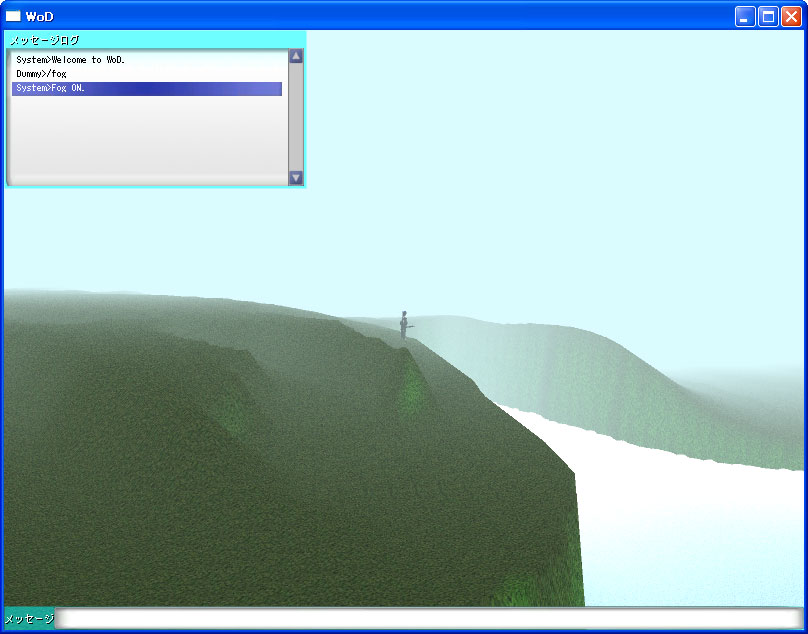Click the scroll up arrow in message log

point(296,57)
